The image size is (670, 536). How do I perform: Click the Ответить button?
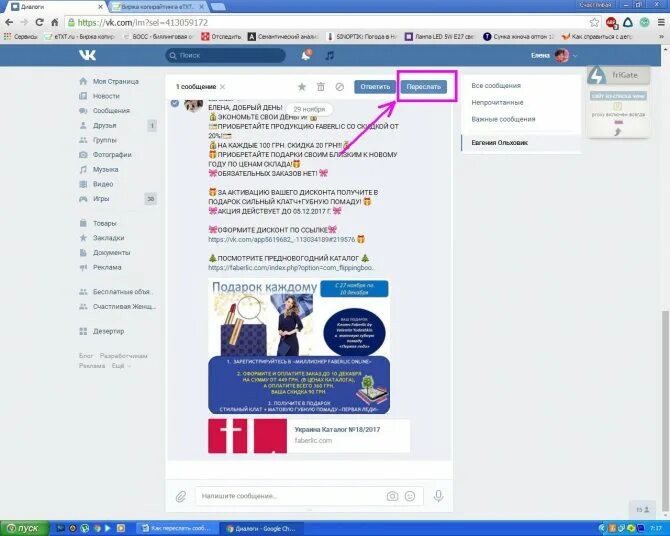(375, 87)
